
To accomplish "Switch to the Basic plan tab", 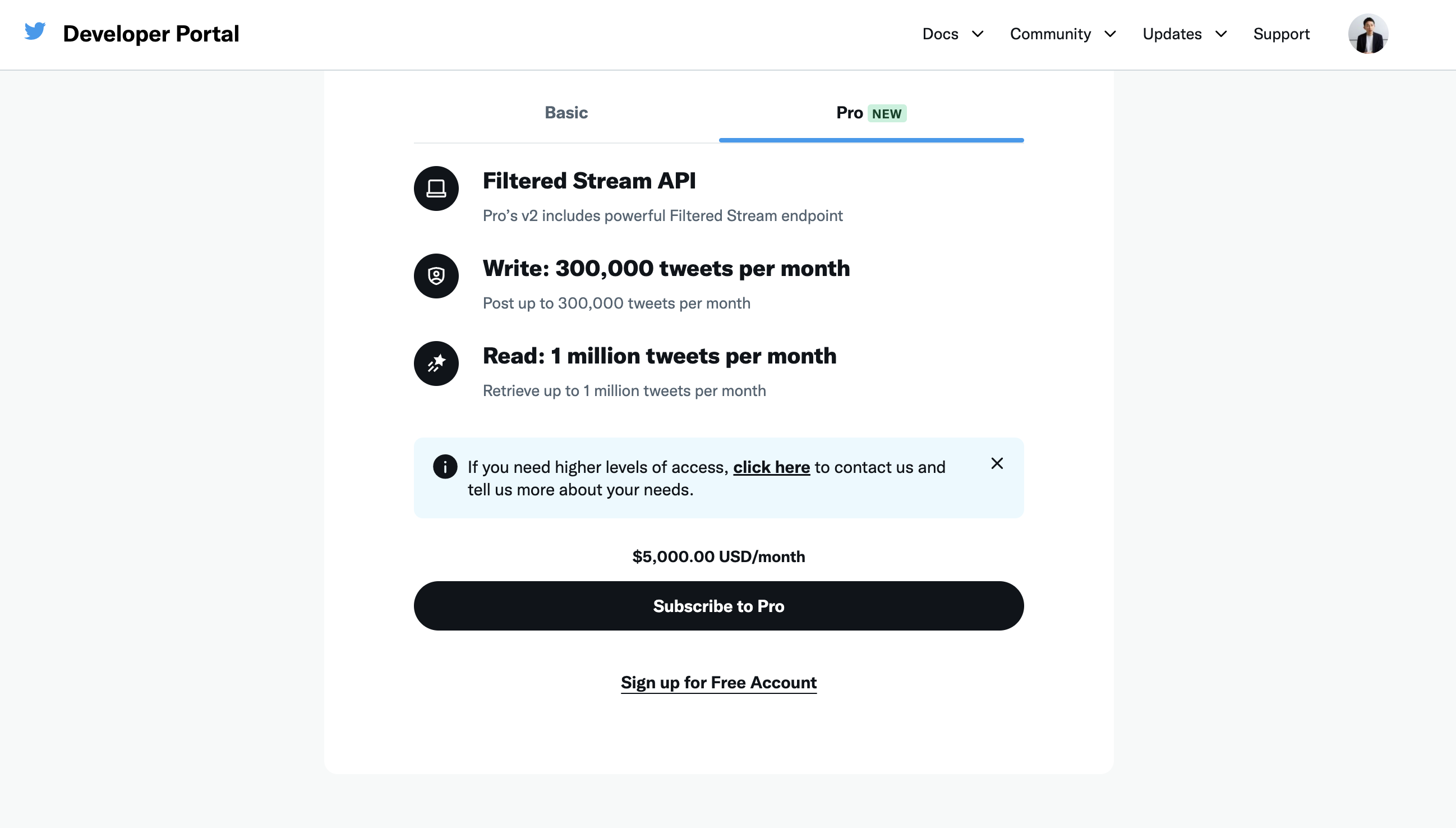I will coord(566,113).
